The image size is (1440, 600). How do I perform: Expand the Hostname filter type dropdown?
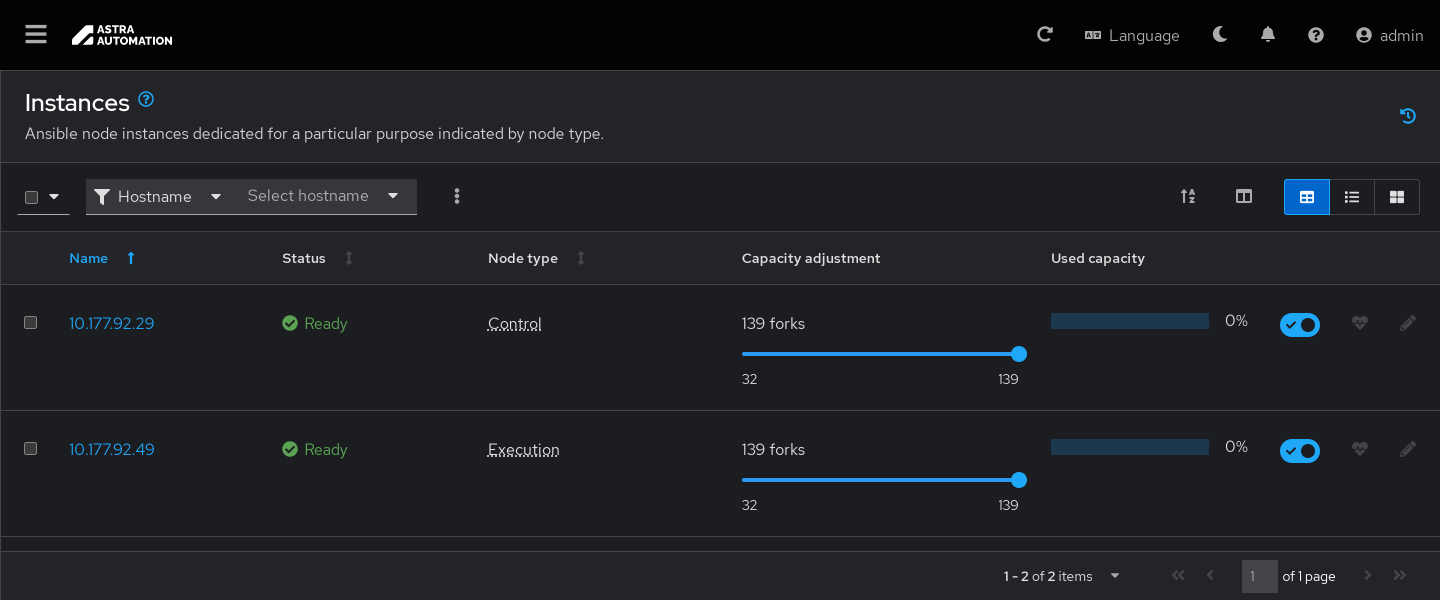point(158,197)
